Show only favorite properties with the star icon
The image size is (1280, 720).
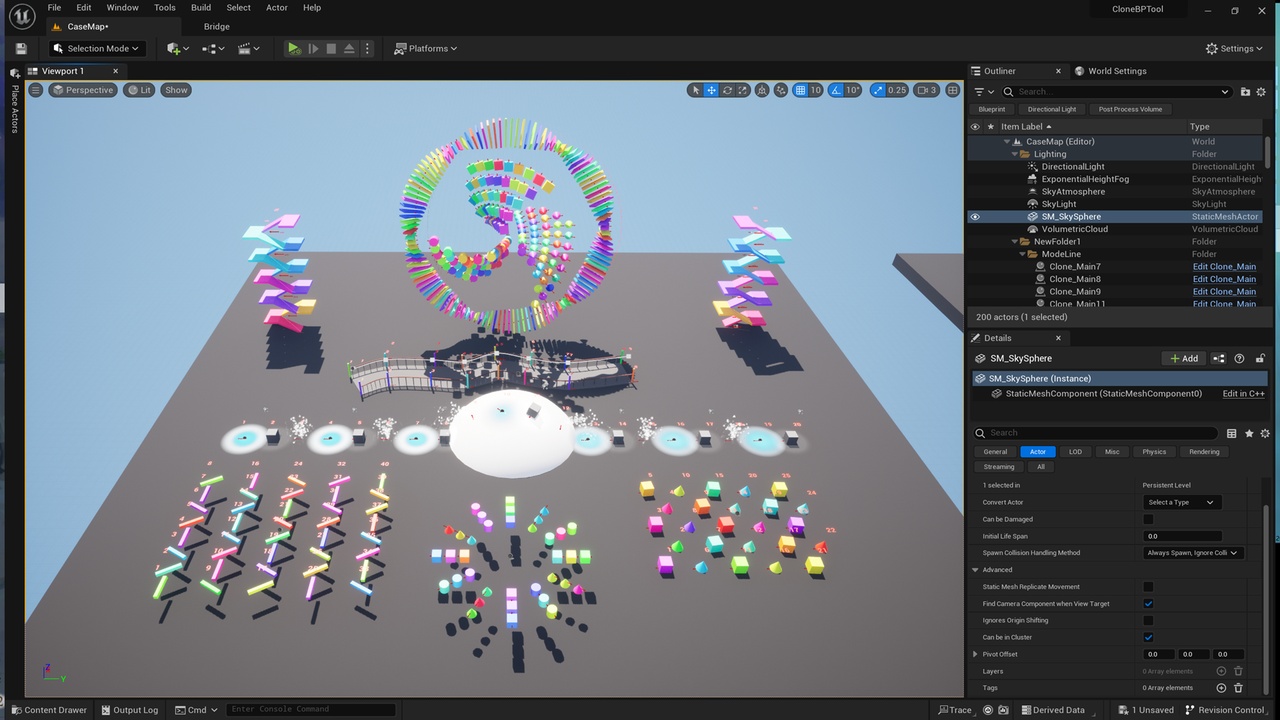tap(1249, 433)
